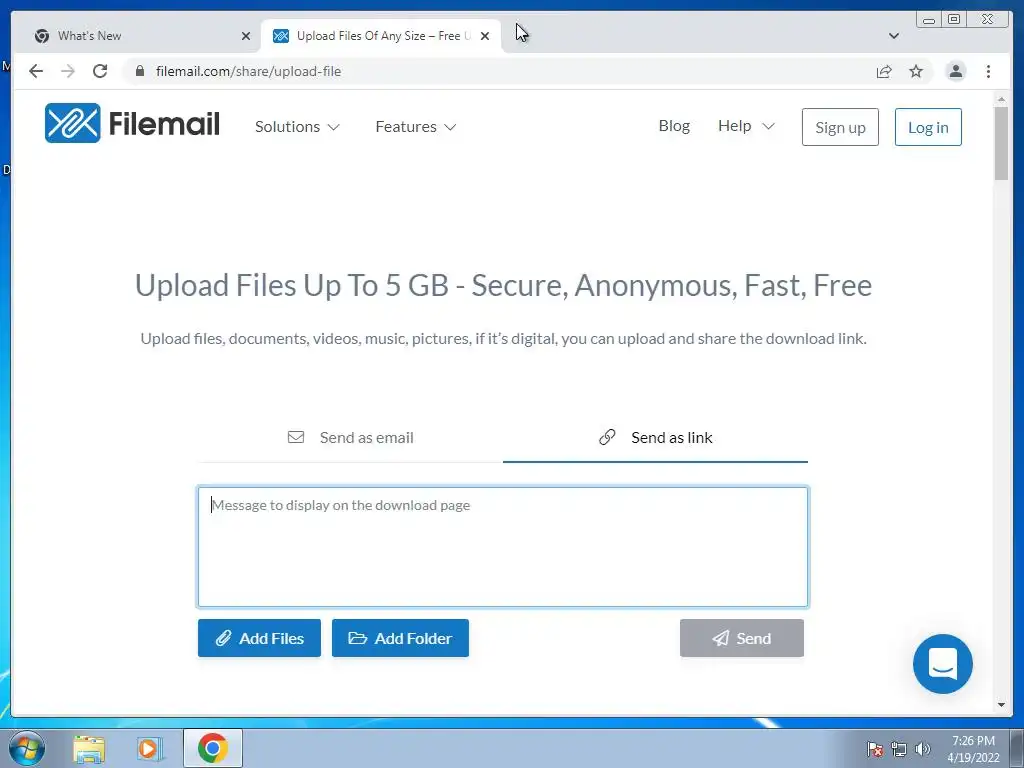View site security lock info
The image size is (1024, 768).
click(x=139, y=71)
